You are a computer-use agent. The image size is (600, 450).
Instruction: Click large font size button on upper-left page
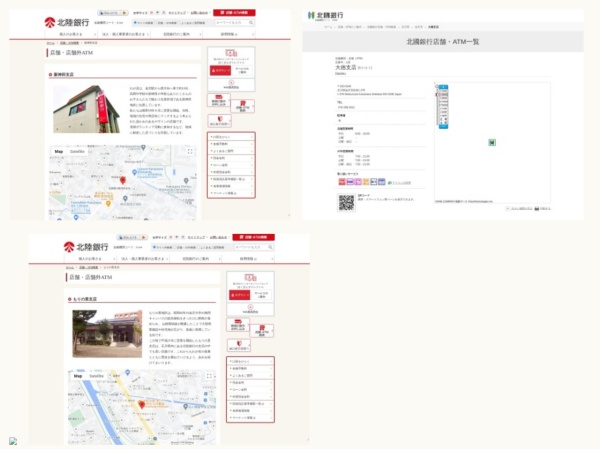tap(164, 13)
